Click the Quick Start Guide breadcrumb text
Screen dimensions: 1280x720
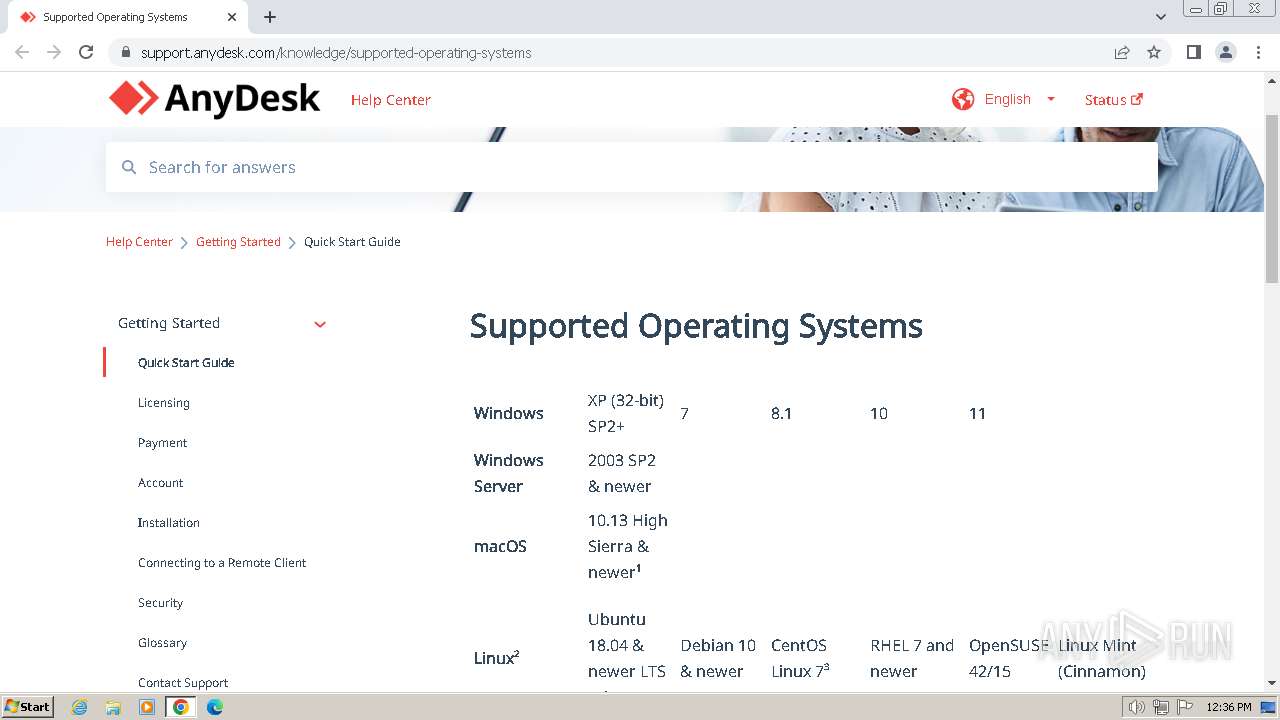point(352,242)
